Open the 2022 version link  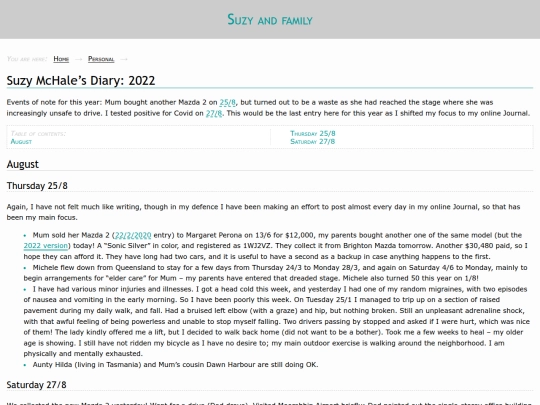[46, 246]
